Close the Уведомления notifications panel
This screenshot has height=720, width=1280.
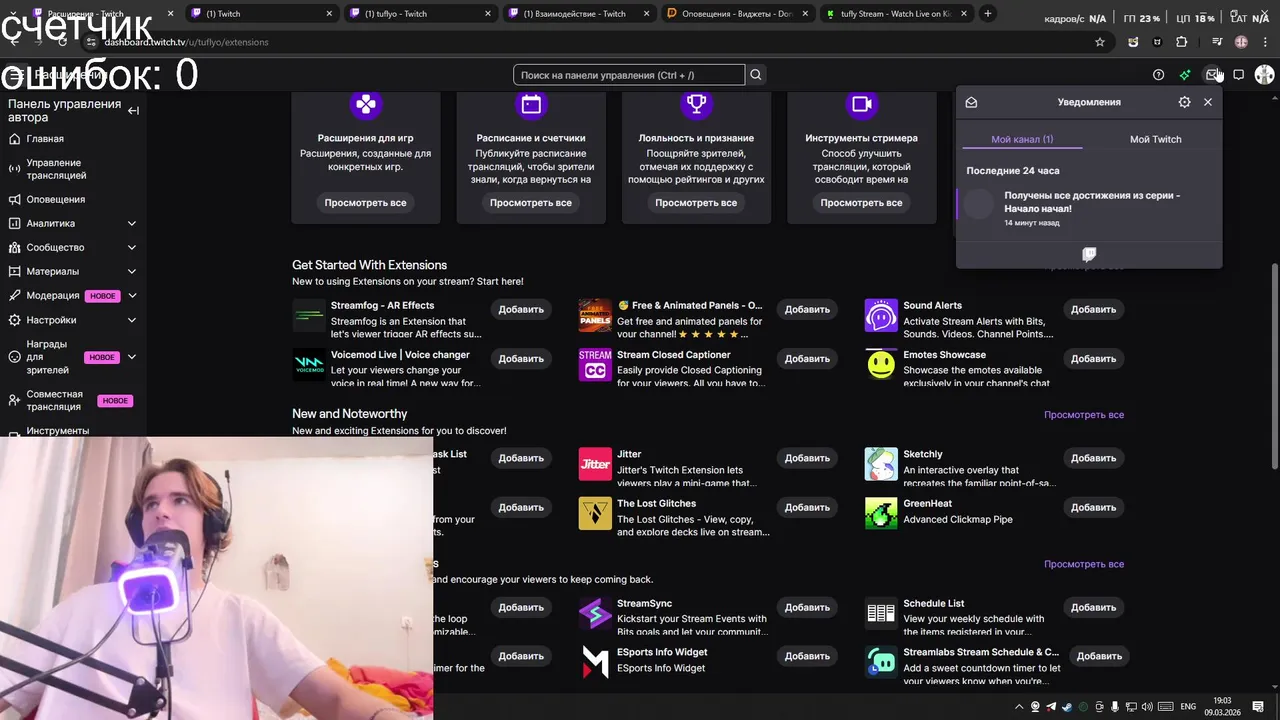point(1208,102)
